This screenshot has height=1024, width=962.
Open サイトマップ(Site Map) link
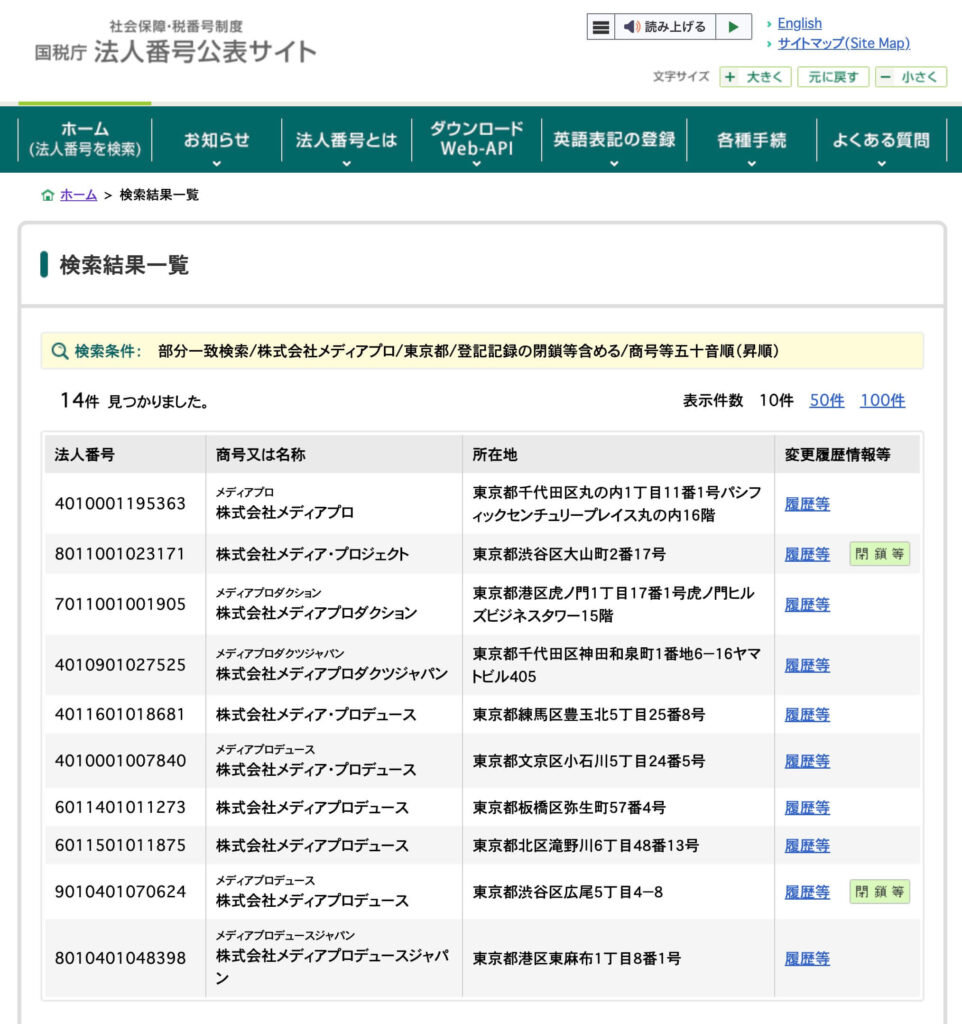click(x=843, y=43)
